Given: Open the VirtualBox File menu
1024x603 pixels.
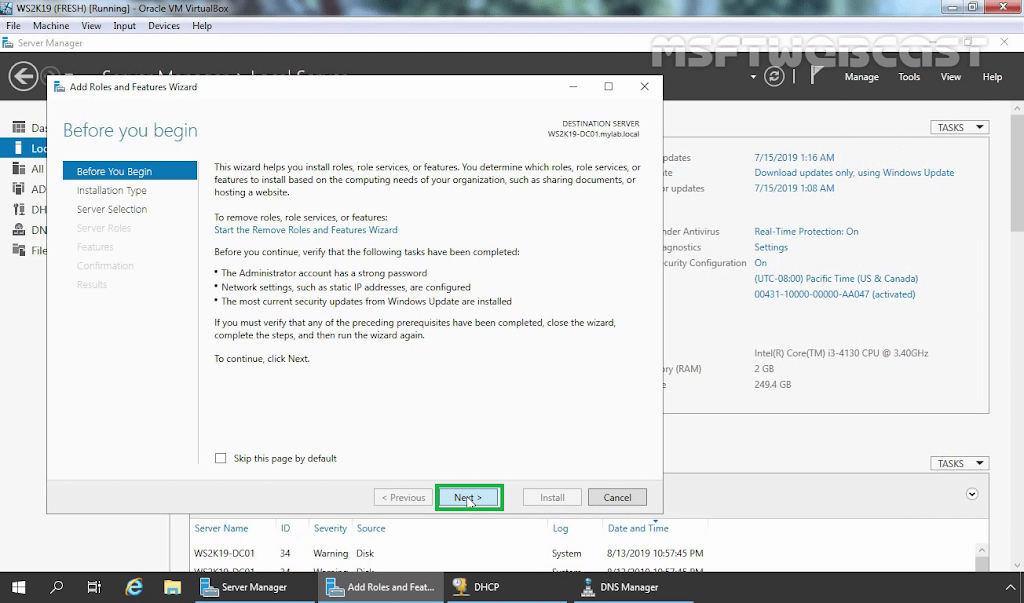Looking at the screenshot, I should point(13,25).
